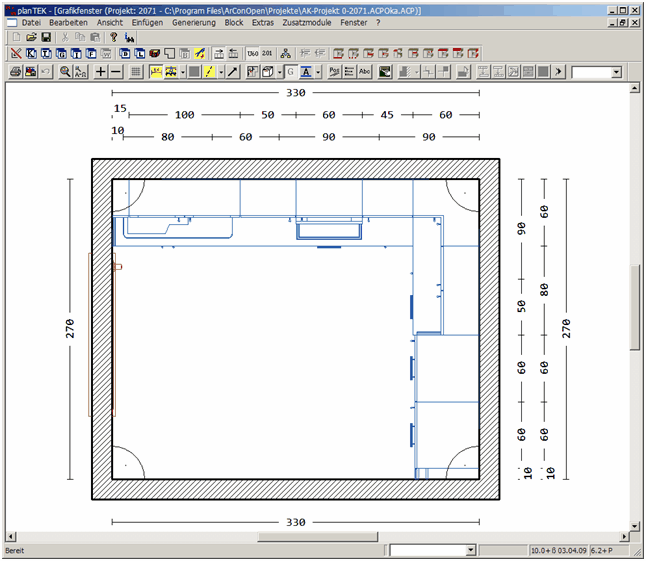The height and width of the screenshot is (561, 646).
Task: Open help with the question mark icon
Action: (x=113, y=37)
